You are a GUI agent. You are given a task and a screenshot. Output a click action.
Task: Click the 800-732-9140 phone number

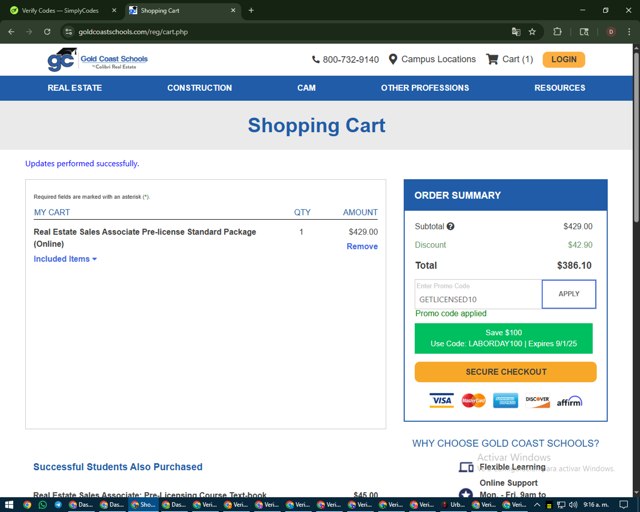(x=351, y=60)
